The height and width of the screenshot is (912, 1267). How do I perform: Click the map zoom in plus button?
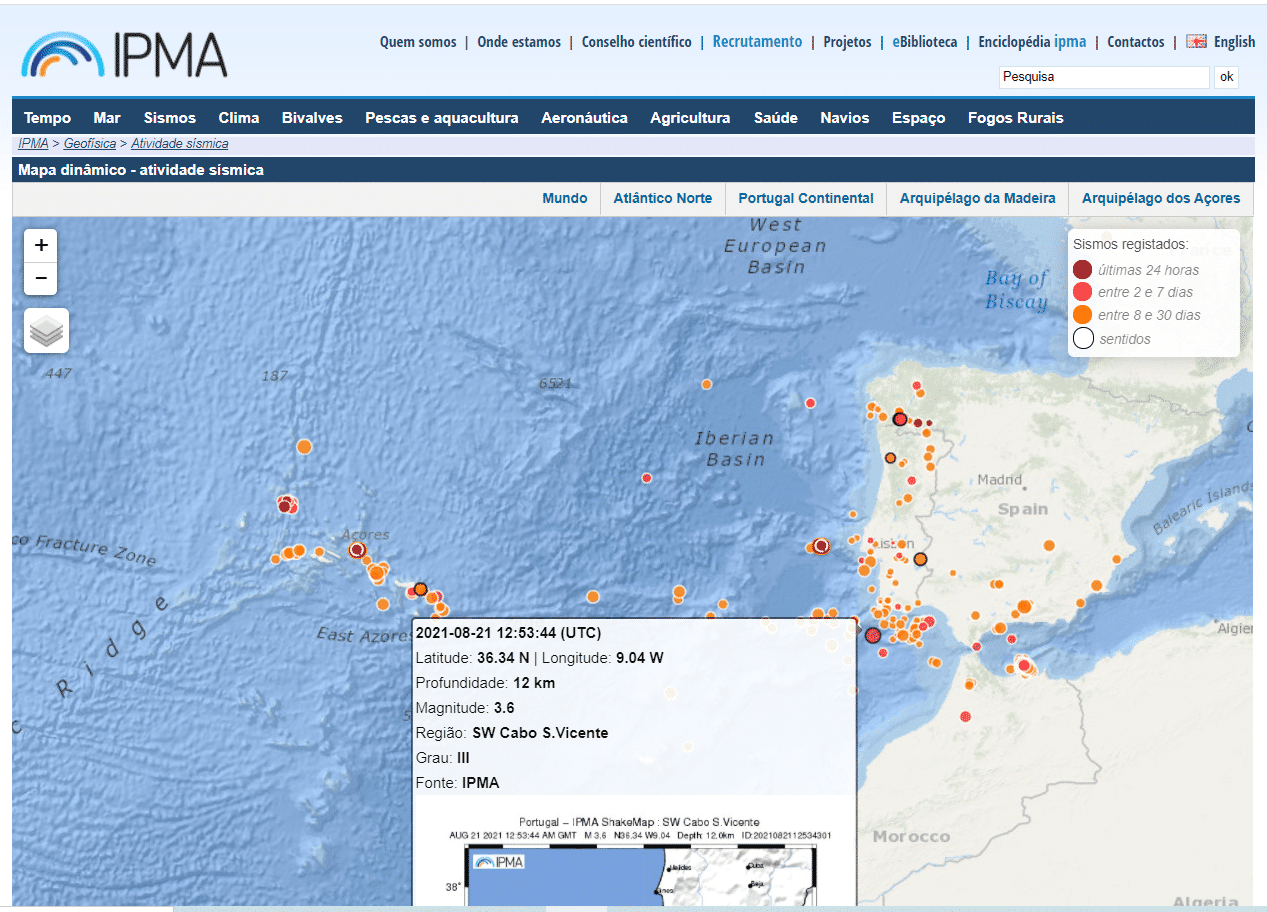point(41,245)
